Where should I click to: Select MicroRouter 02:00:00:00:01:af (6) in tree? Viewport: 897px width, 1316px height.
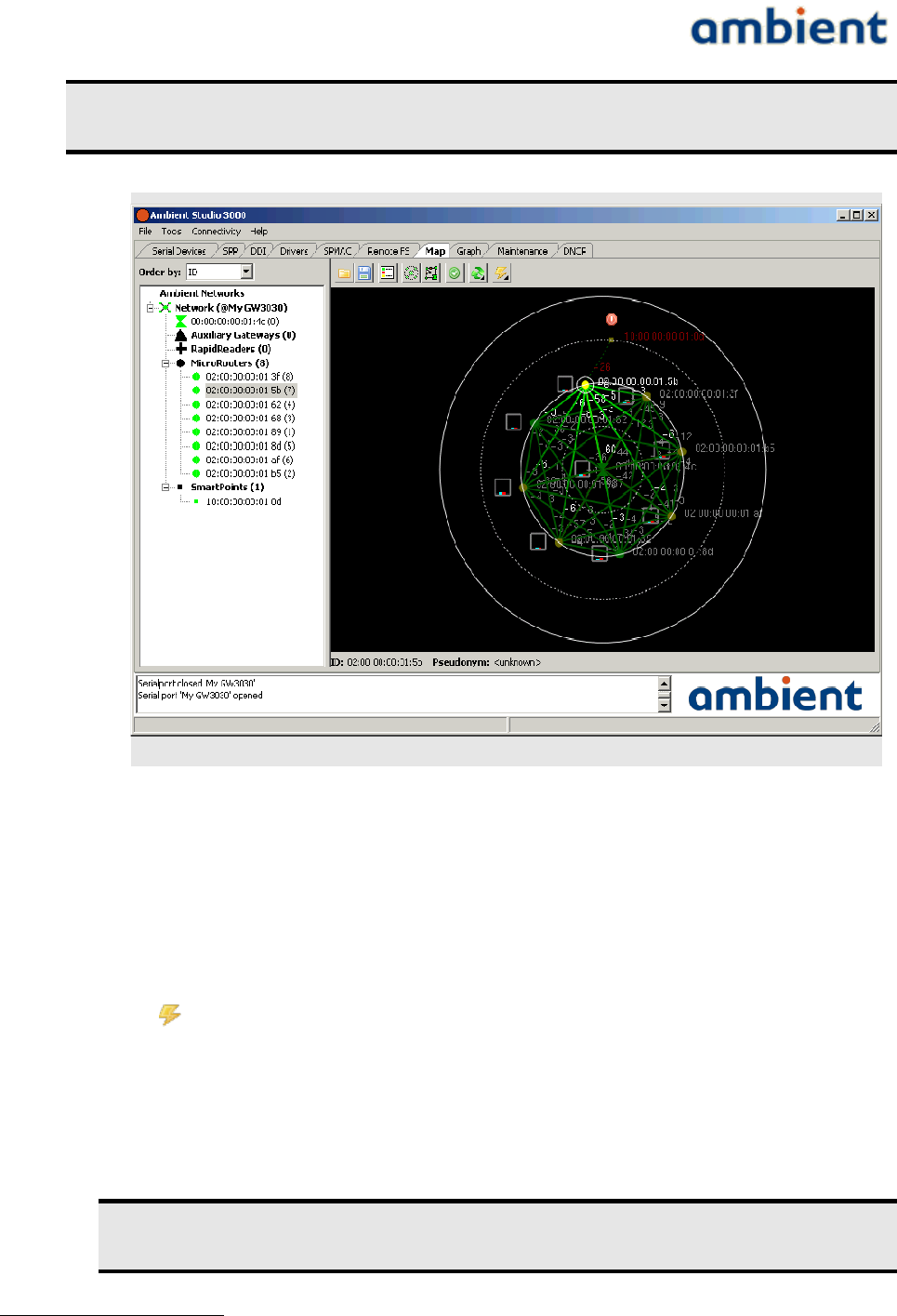[249, 459]
